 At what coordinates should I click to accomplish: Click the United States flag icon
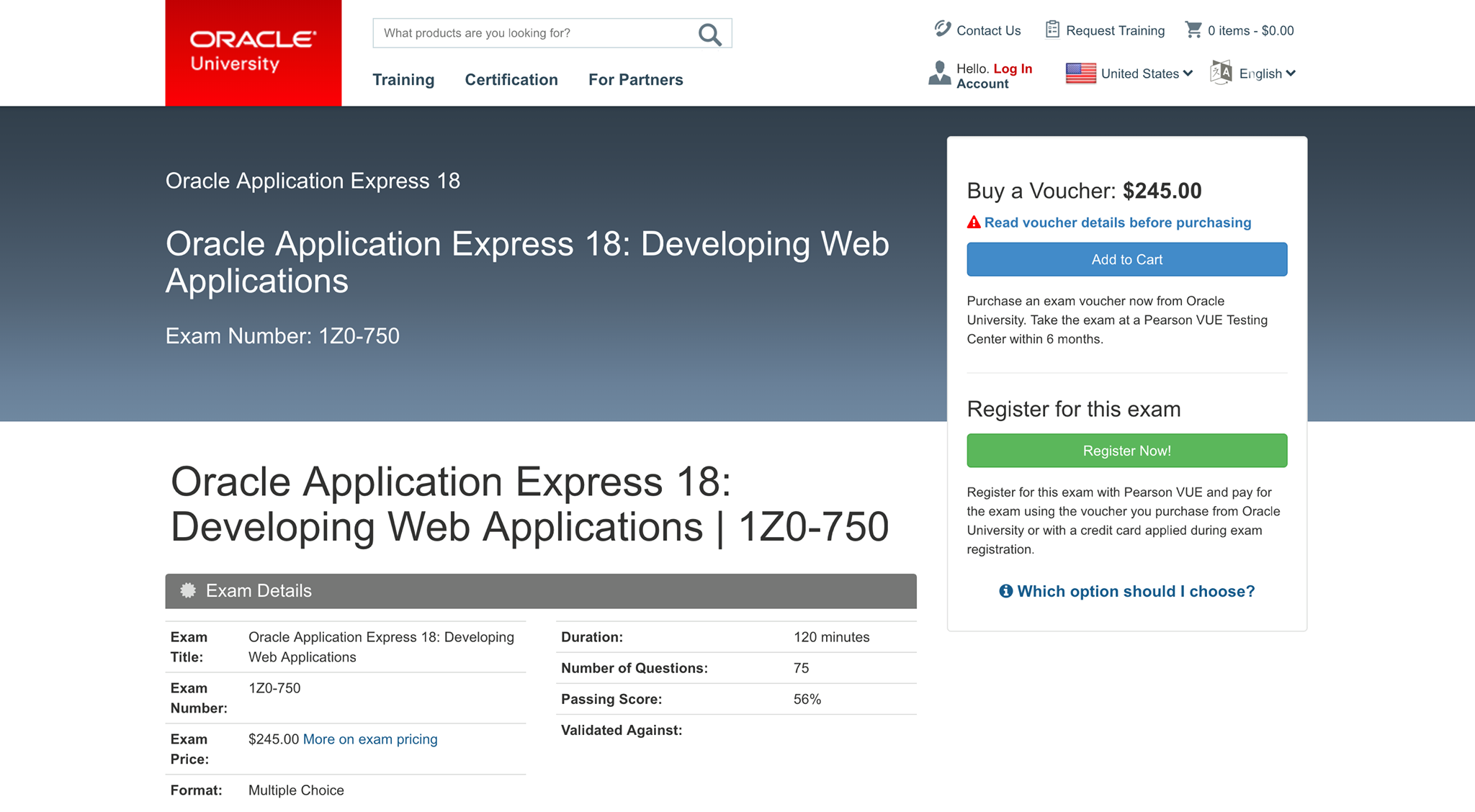click(x=1080, y=73)
